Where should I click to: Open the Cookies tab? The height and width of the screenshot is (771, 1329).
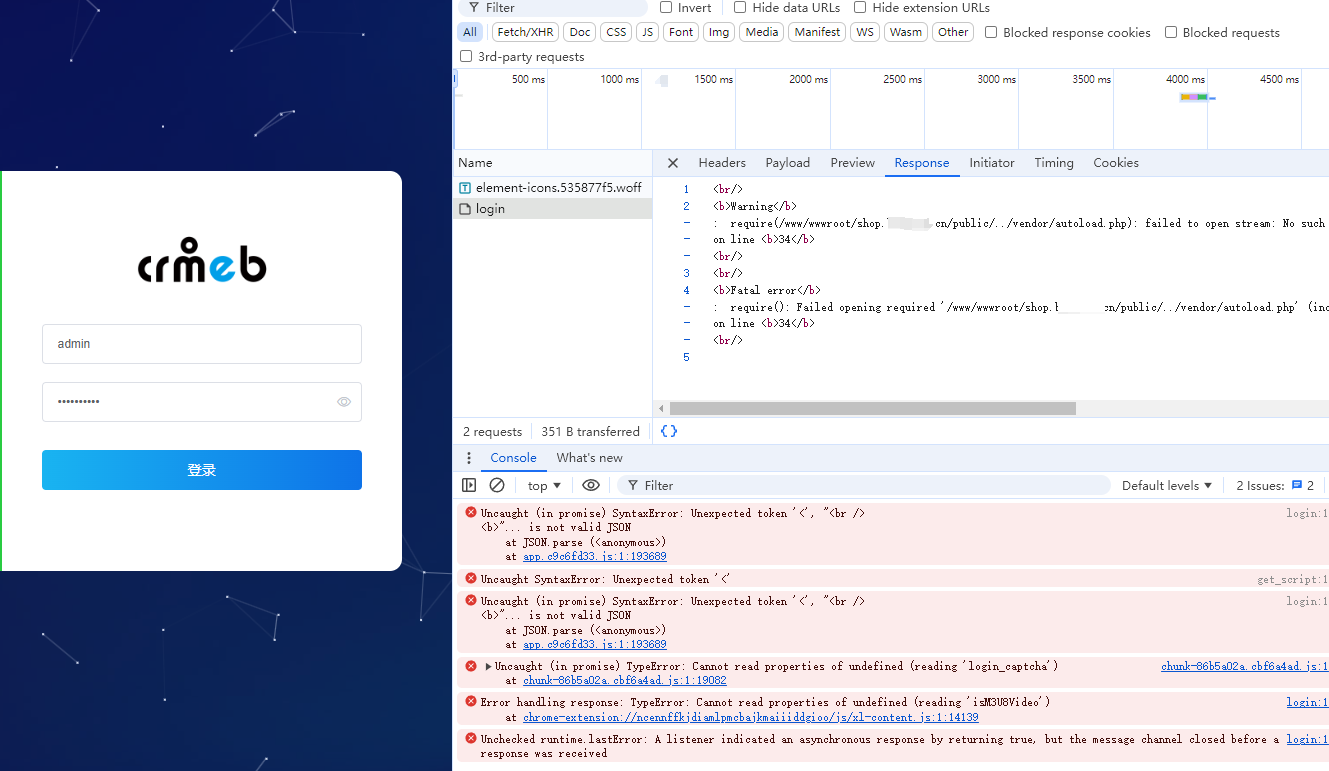(1116, 163)
